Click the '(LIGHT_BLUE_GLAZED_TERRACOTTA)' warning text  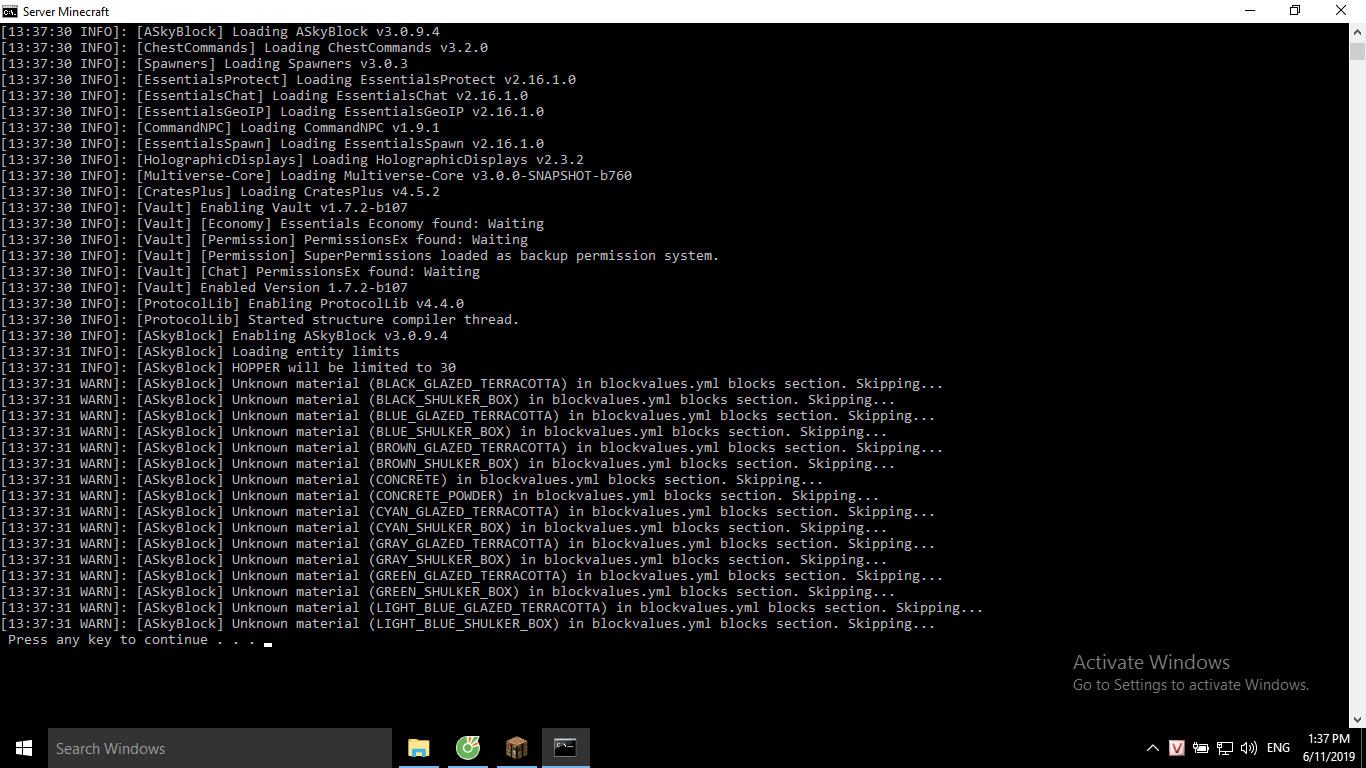tap(488, 608)
